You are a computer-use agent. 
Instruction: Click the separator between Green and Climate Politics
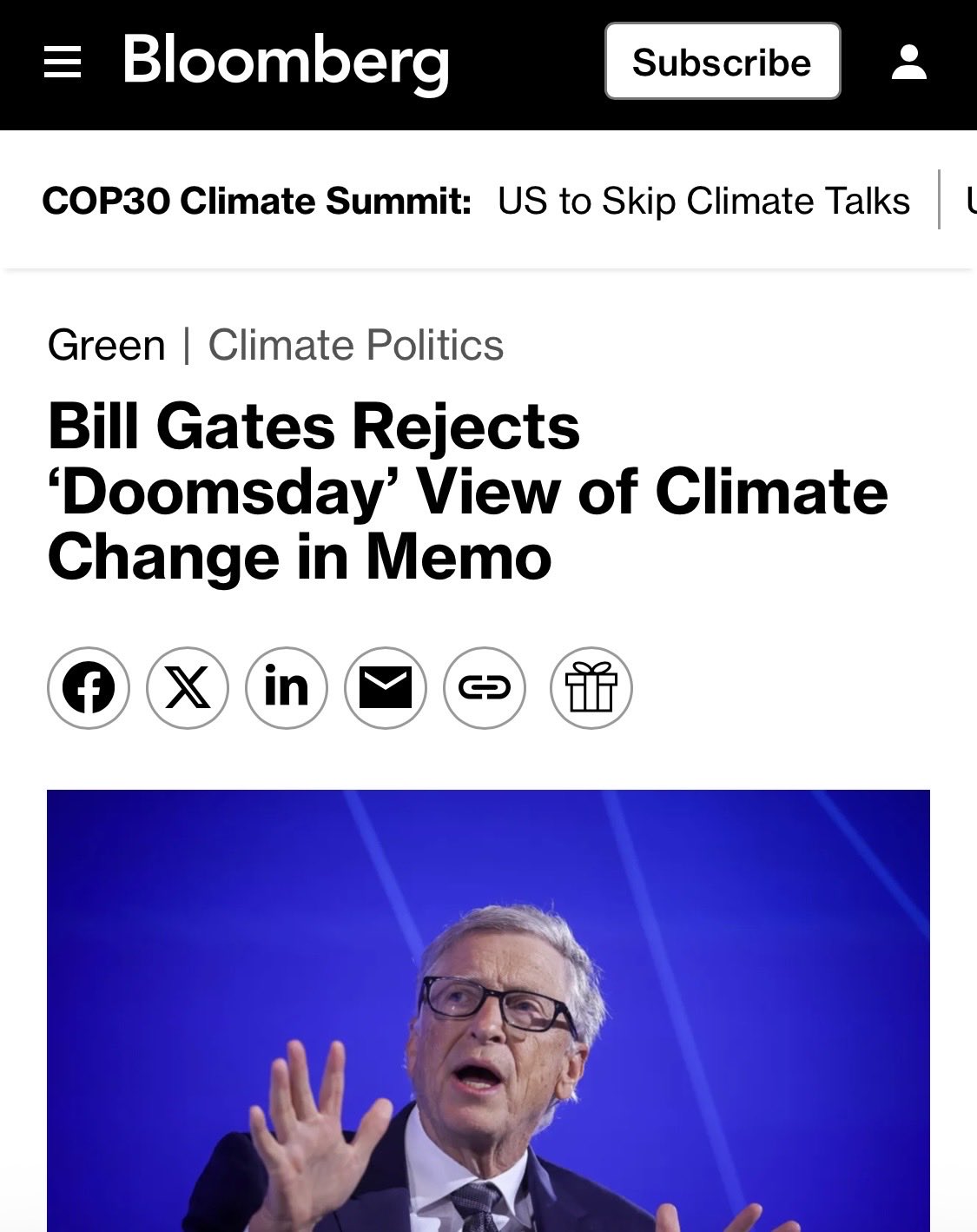pos(187,345)
